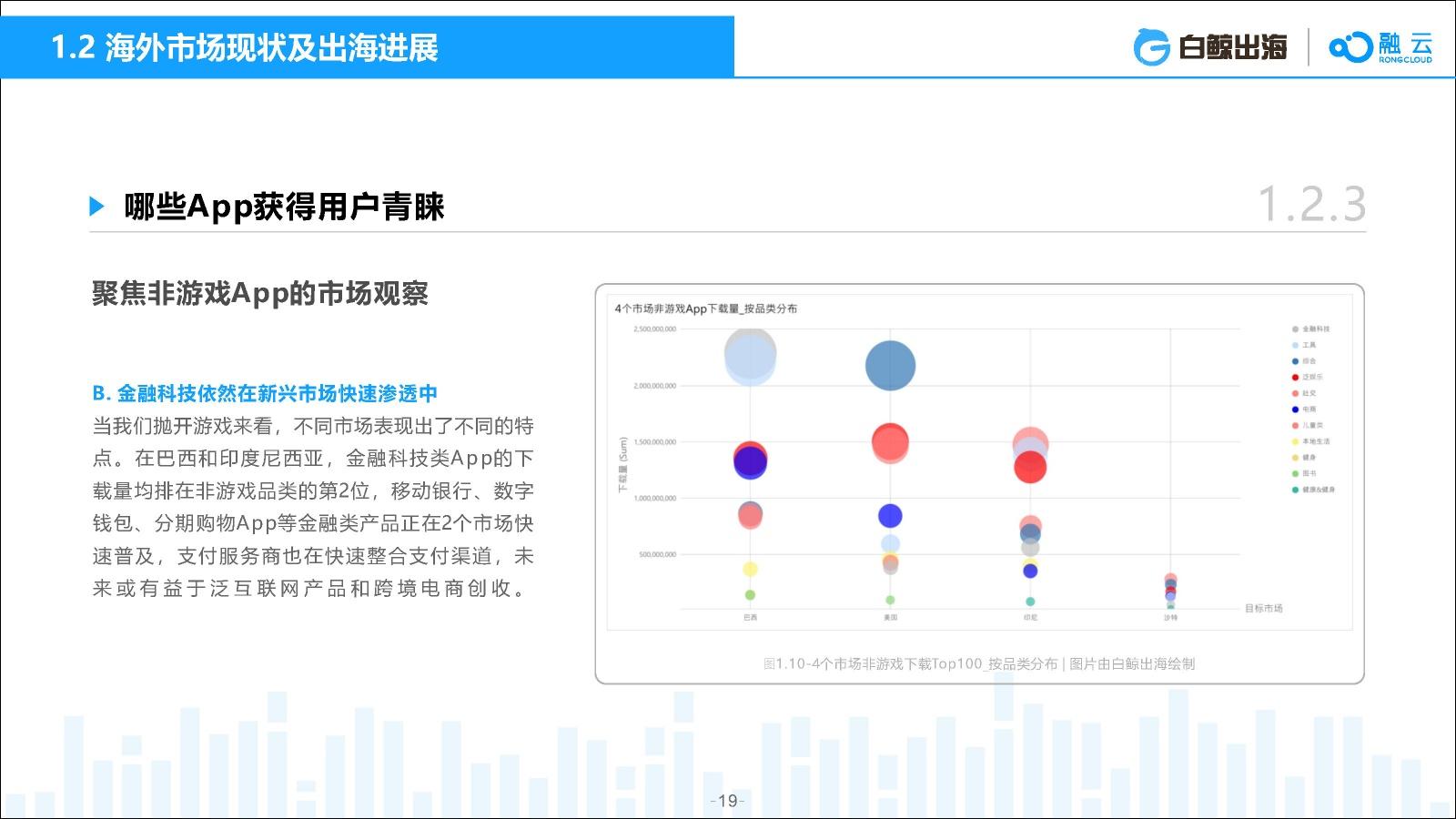Click the blue triangle bullet beside 哪些App获得用户青睐
Screen dimensions: 1456x819
click(x=97, y=207)
